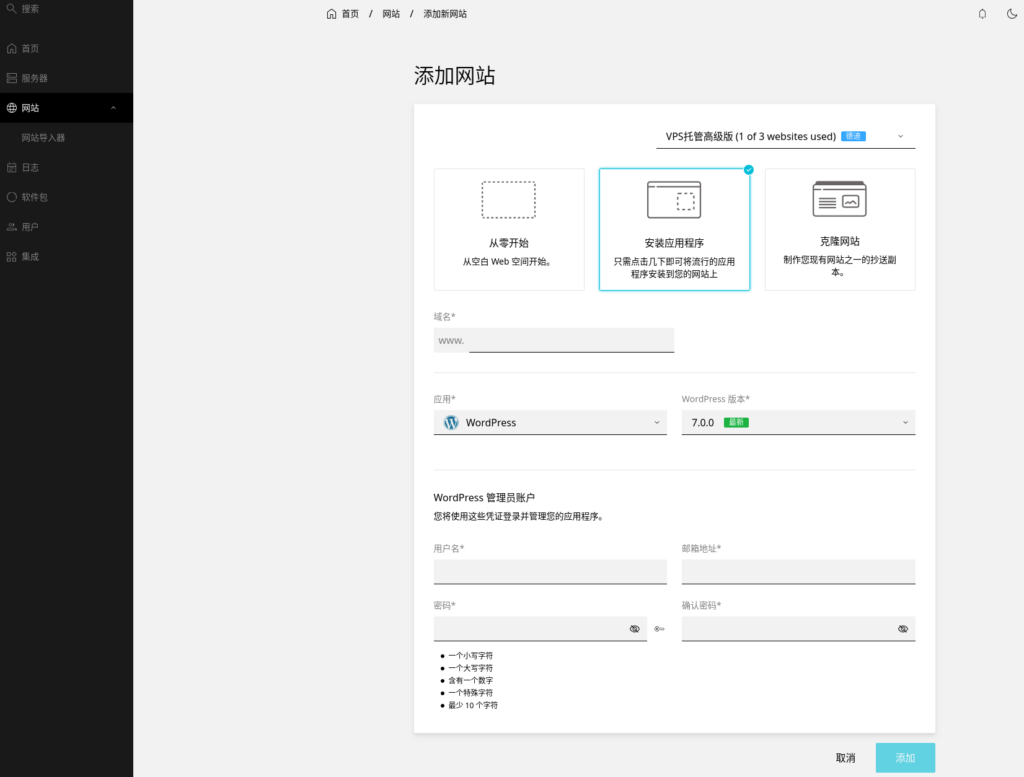The image size is (1024, 777).
Task: Open the WordPress 版本 7.0.0 dropdown
Action: point(798,422)
